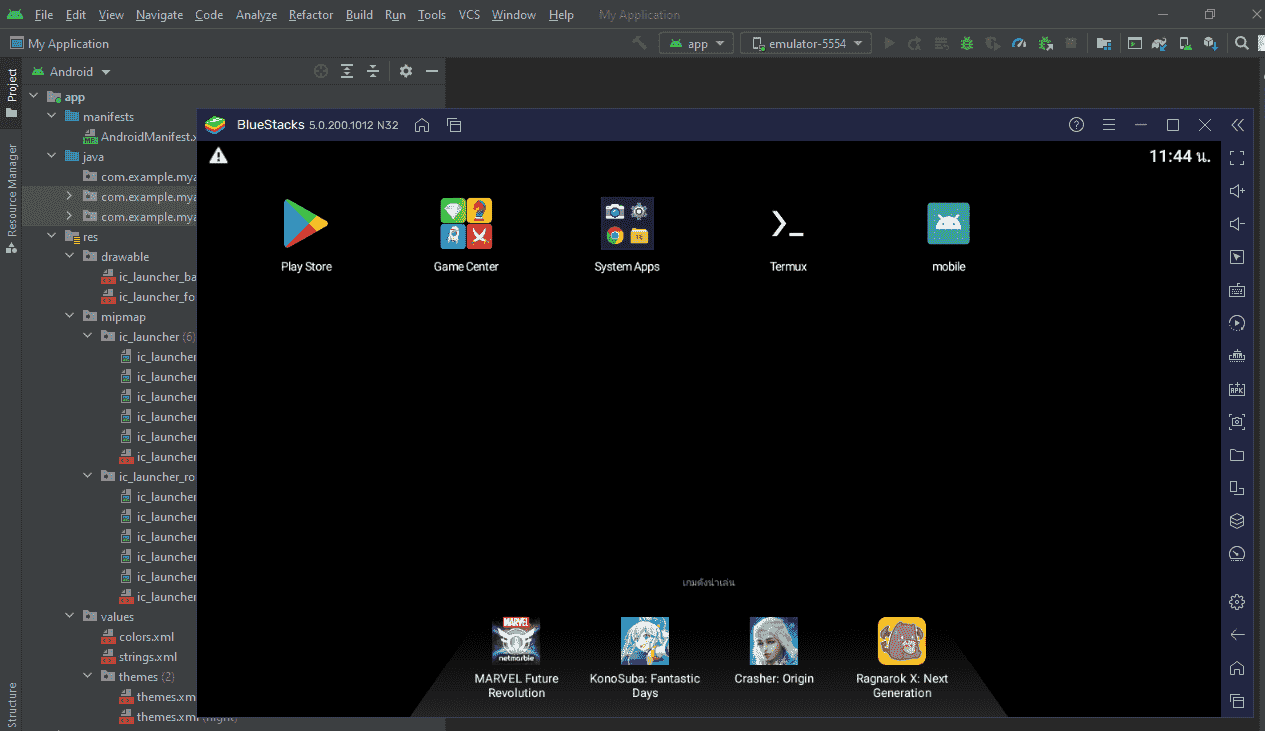This screenshot has width=1265, height=731.
Task: Collapse the java folder chevron
Action: pyautogui.click(x=52, y=157)
